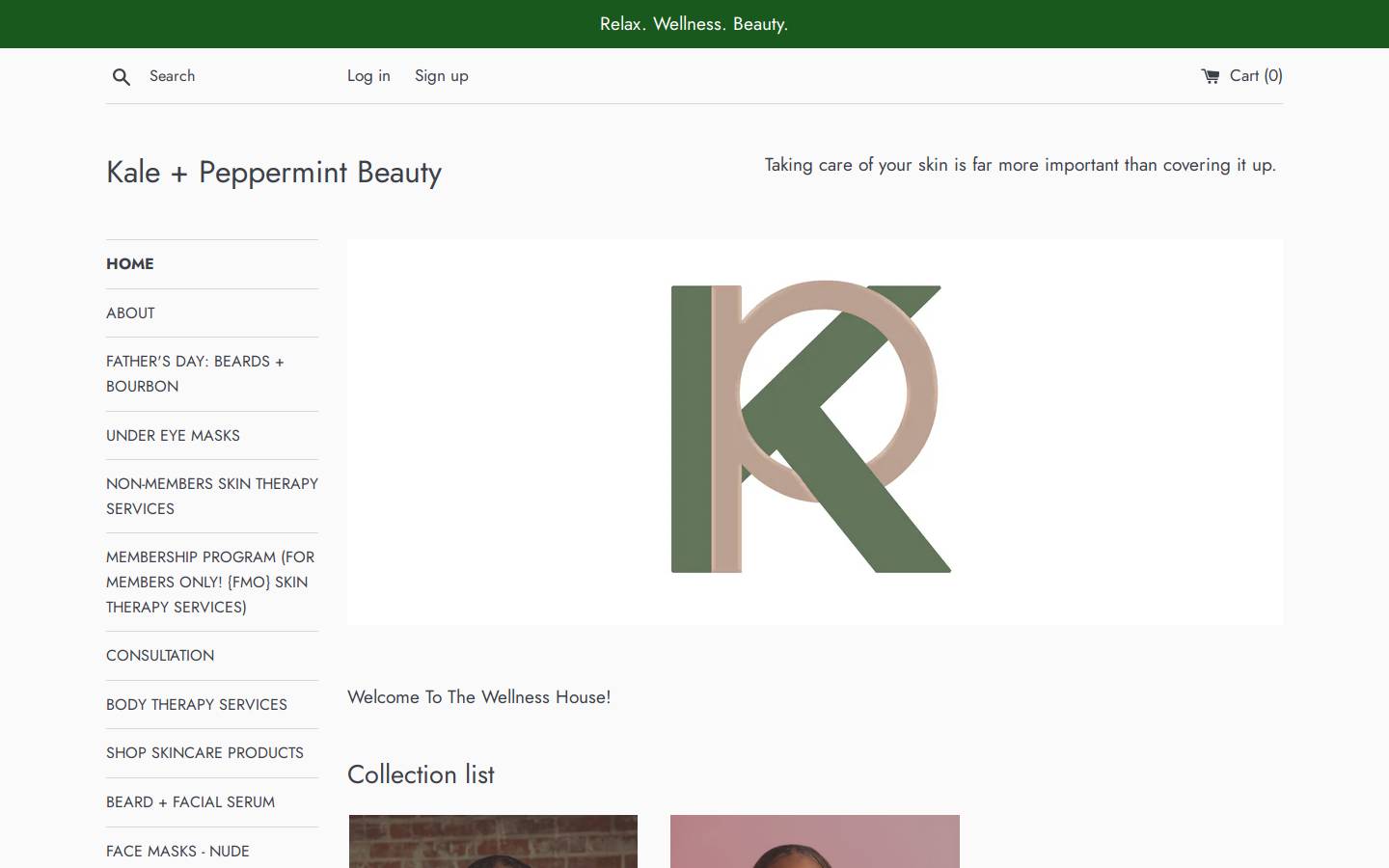The width and height of the screenshot is (1389, 868).
Task: Open the shopping cart icon
Action: (x=1211, y=76)
